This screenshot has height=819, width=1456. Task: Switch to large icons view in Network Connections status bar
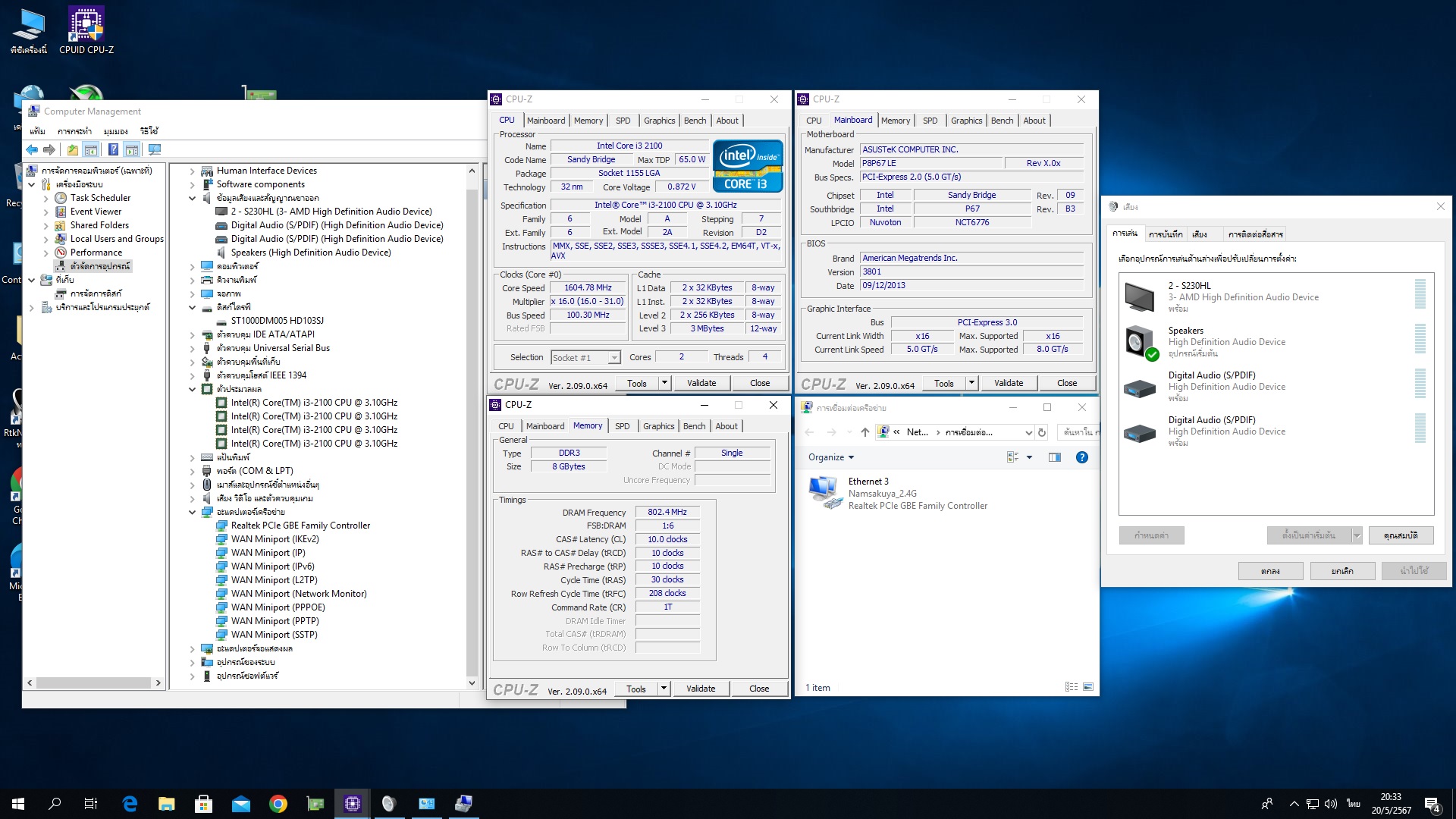pos(1088,687)
